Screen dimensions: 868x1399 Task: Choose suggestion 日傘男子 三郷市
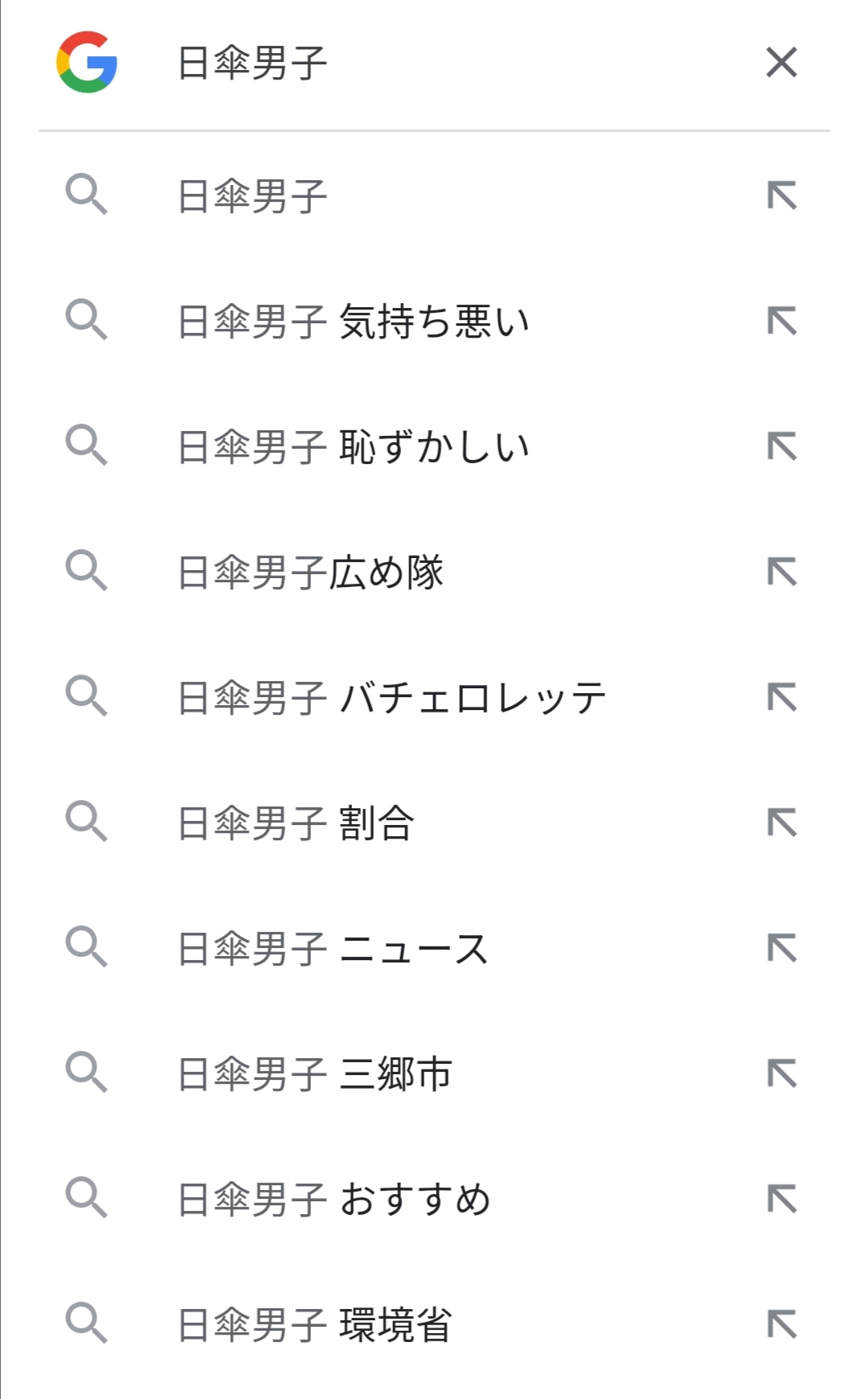tap(315, 1074)
